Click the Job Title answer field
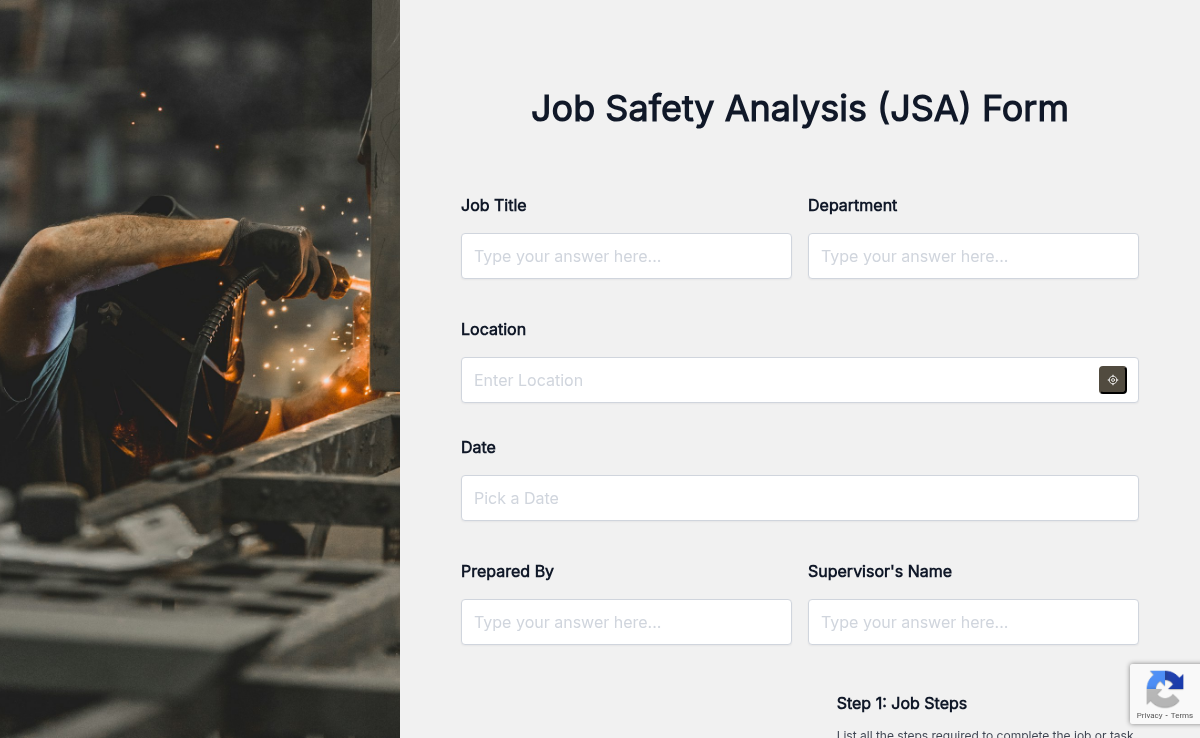The width and height of the screenshot is (1200, 738). [x=626, y=256]
